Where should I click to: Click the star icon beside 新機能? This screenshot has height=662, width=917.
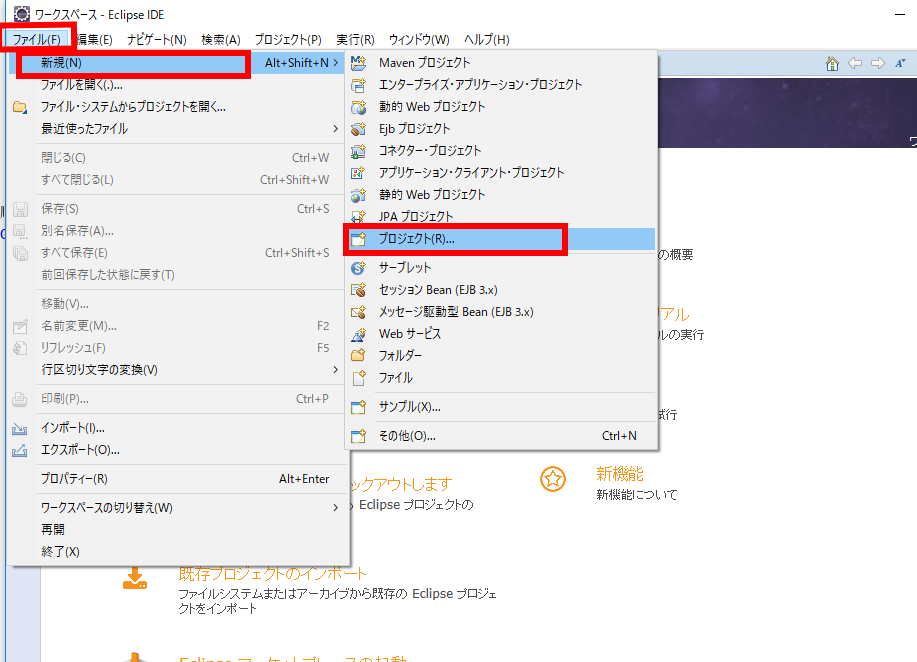(553, 479)
